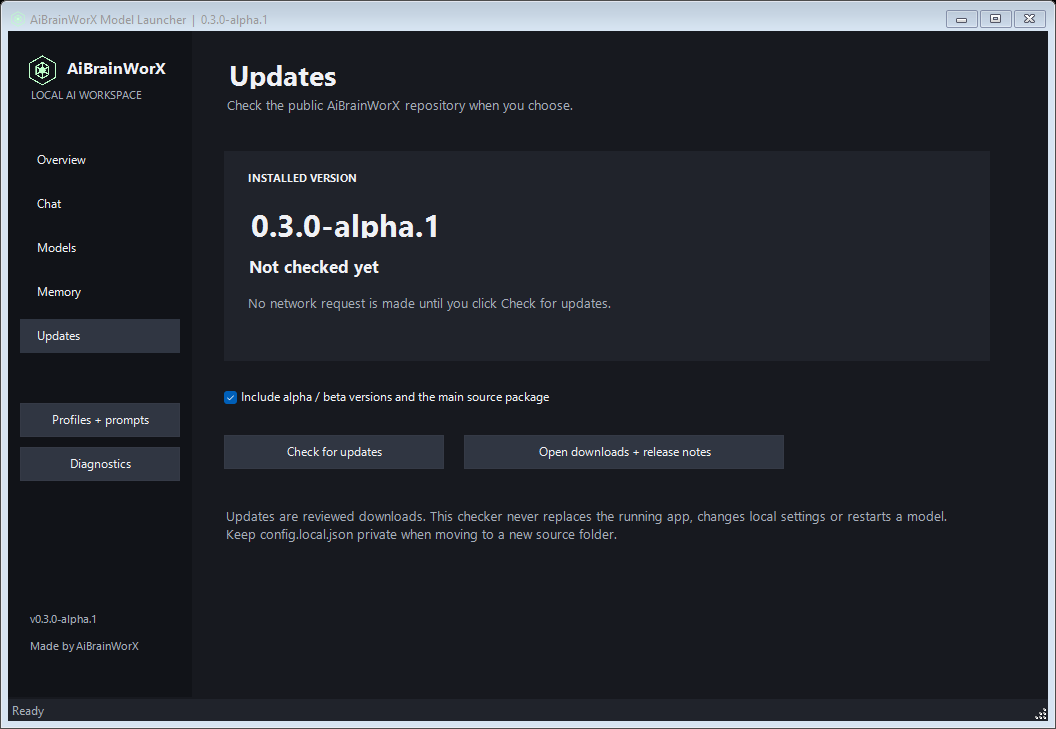This screenshot has height=729, width=1056.
Task: Click the Not checked yet status
Action: [314, 267]
